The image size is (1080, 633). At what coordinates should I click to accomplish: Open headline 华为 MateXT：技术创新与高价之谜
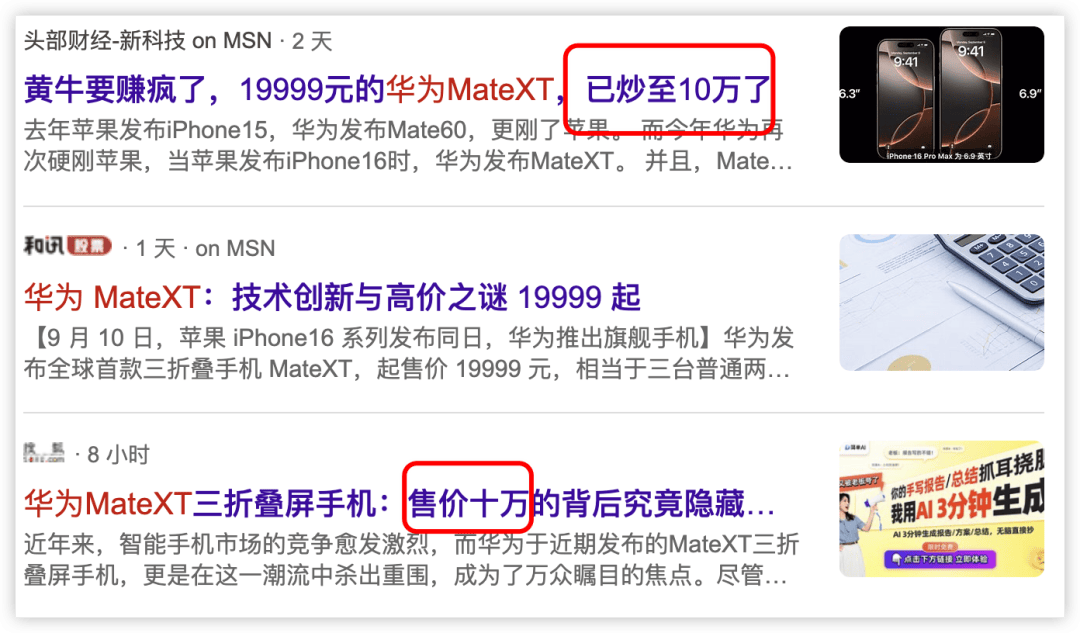tap(333, 298)
